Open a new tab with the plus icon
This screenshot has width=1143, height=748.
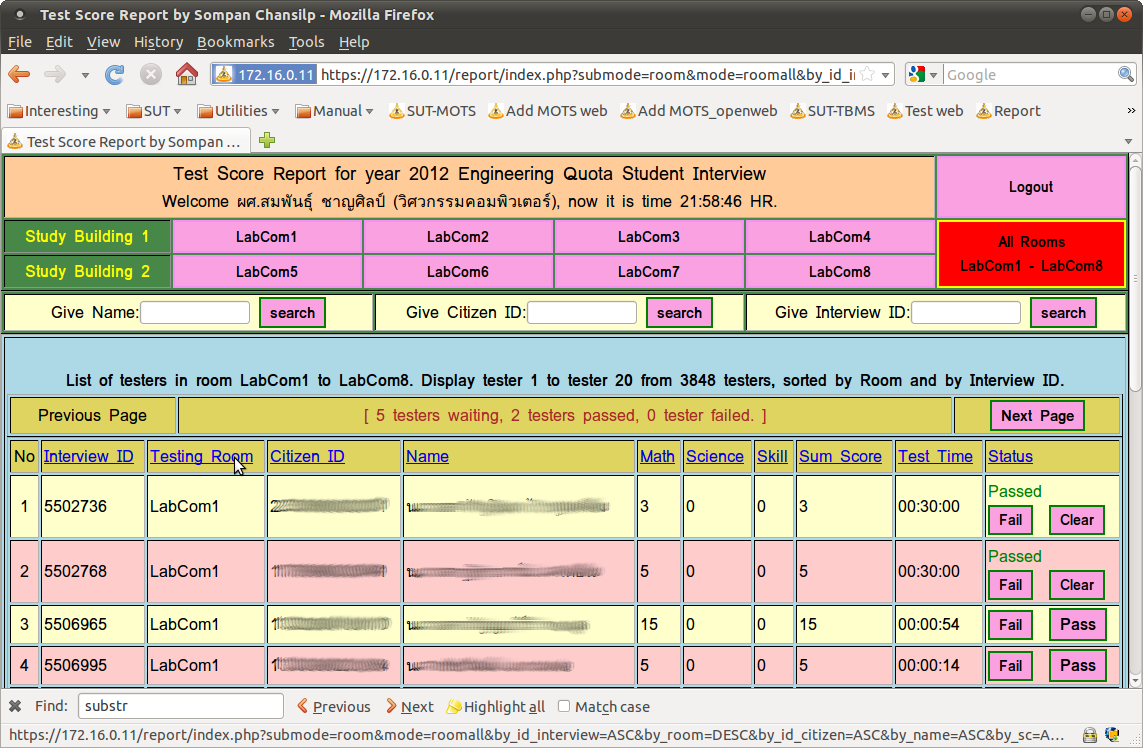pos(267,140)
